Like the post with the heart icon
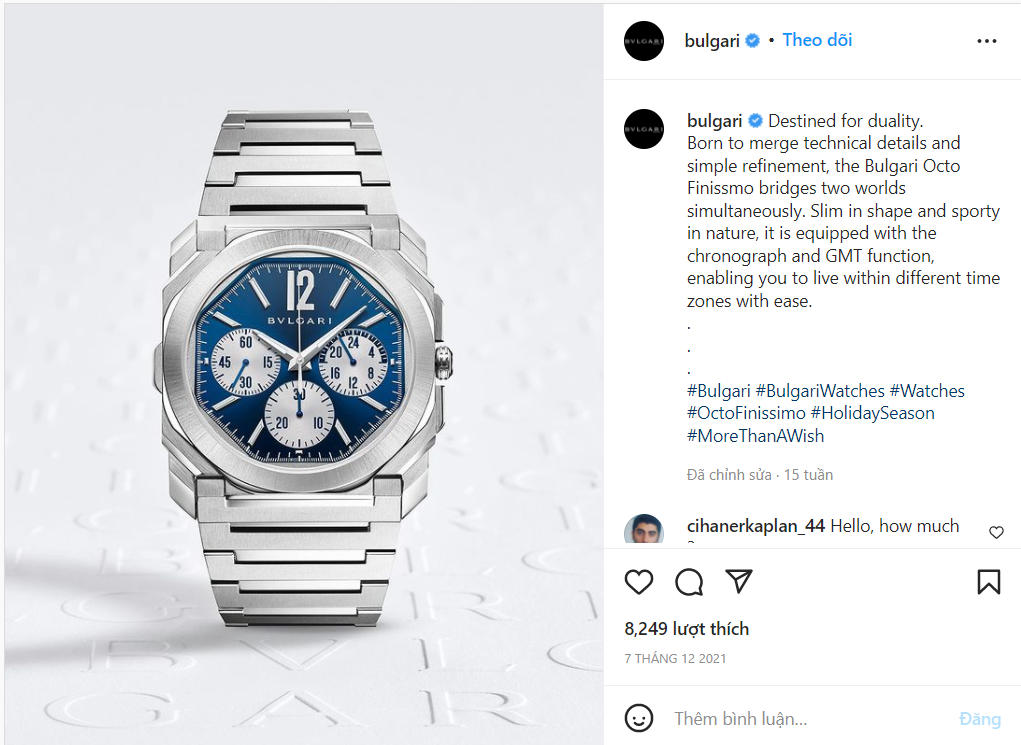 (638, 582)
